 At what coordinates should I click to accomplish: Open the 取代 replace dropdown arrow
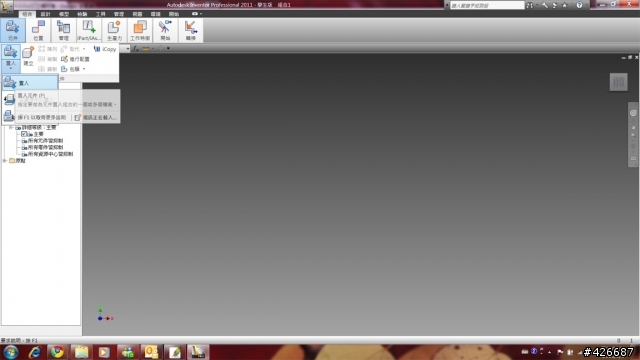click(84, 49)
